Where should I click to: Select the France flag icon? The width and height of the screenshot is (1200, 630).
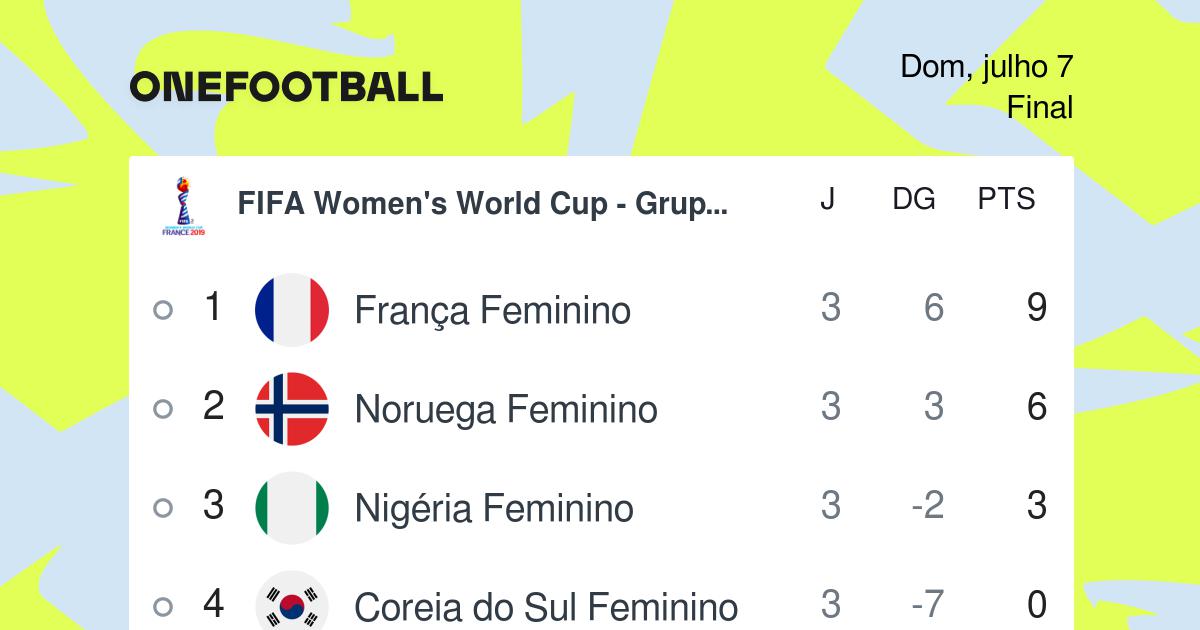292,310
